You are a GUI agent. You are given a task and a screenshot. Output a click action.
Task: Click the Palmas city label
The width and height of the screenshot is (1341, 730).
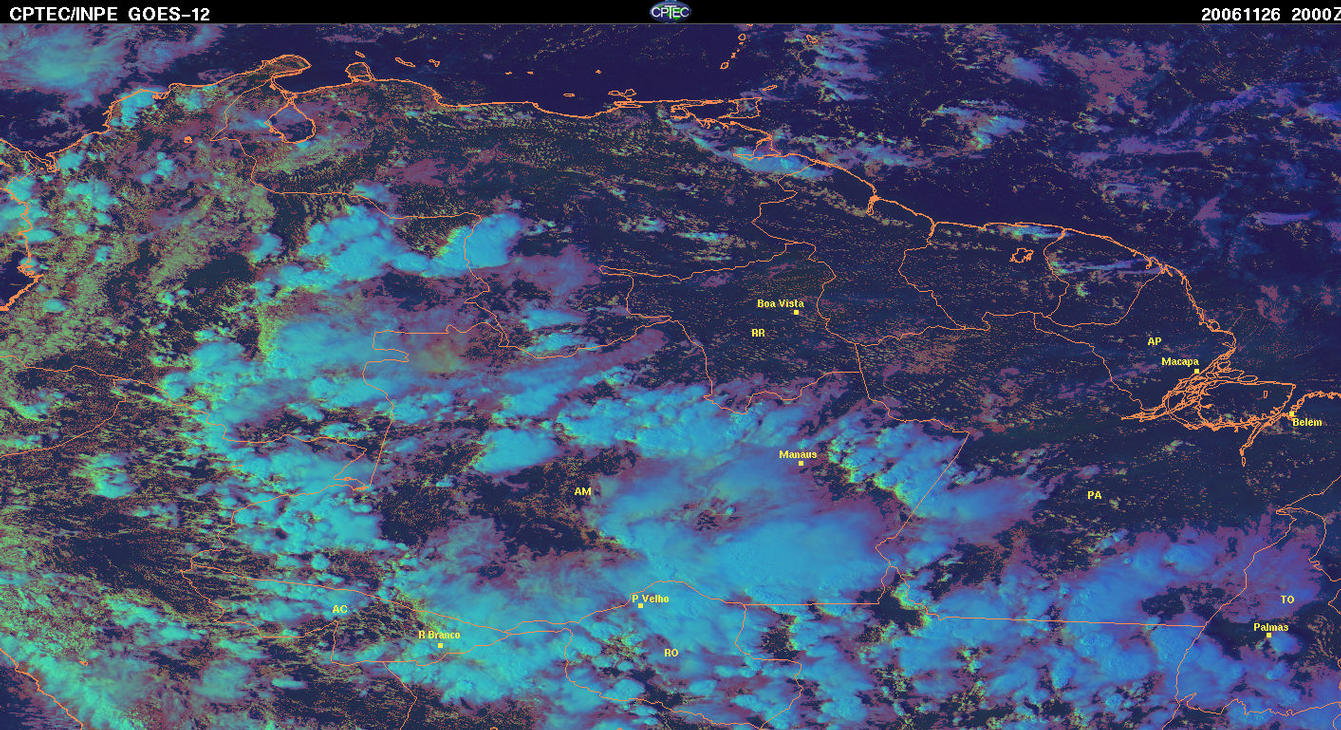[1271, 627]
